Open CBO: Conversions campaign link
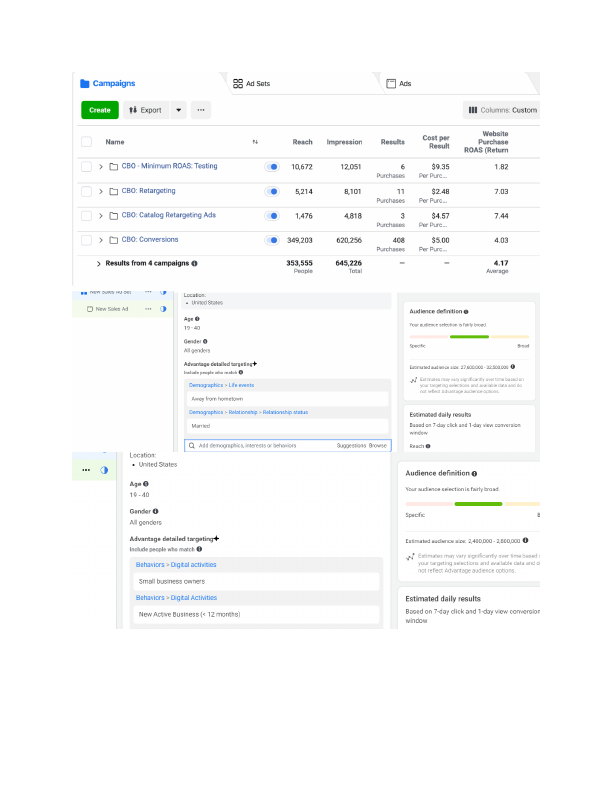This screenshot has height=792, width=612. point(150,239)
